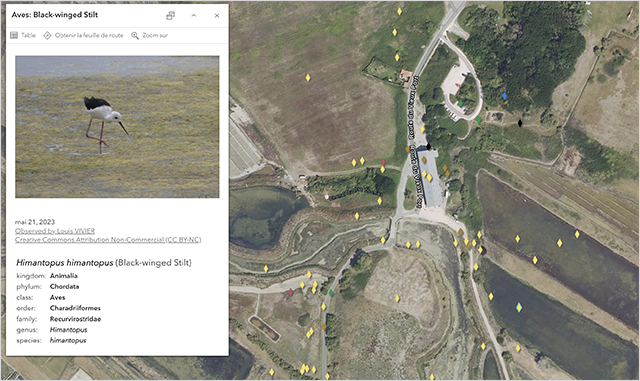Close the Black-winged Stilt popup
The width and height of the screenshot is (640, 381).
pos(217,16)
